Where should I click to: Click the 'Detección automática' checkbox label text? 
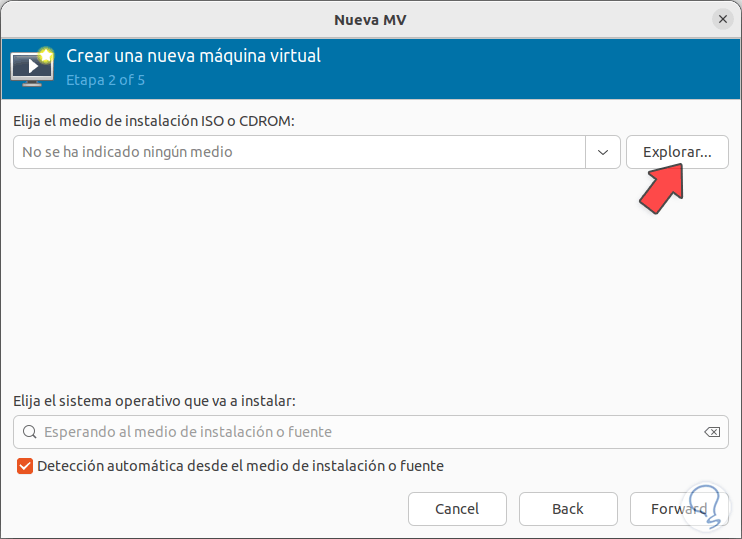click(240, 465)
